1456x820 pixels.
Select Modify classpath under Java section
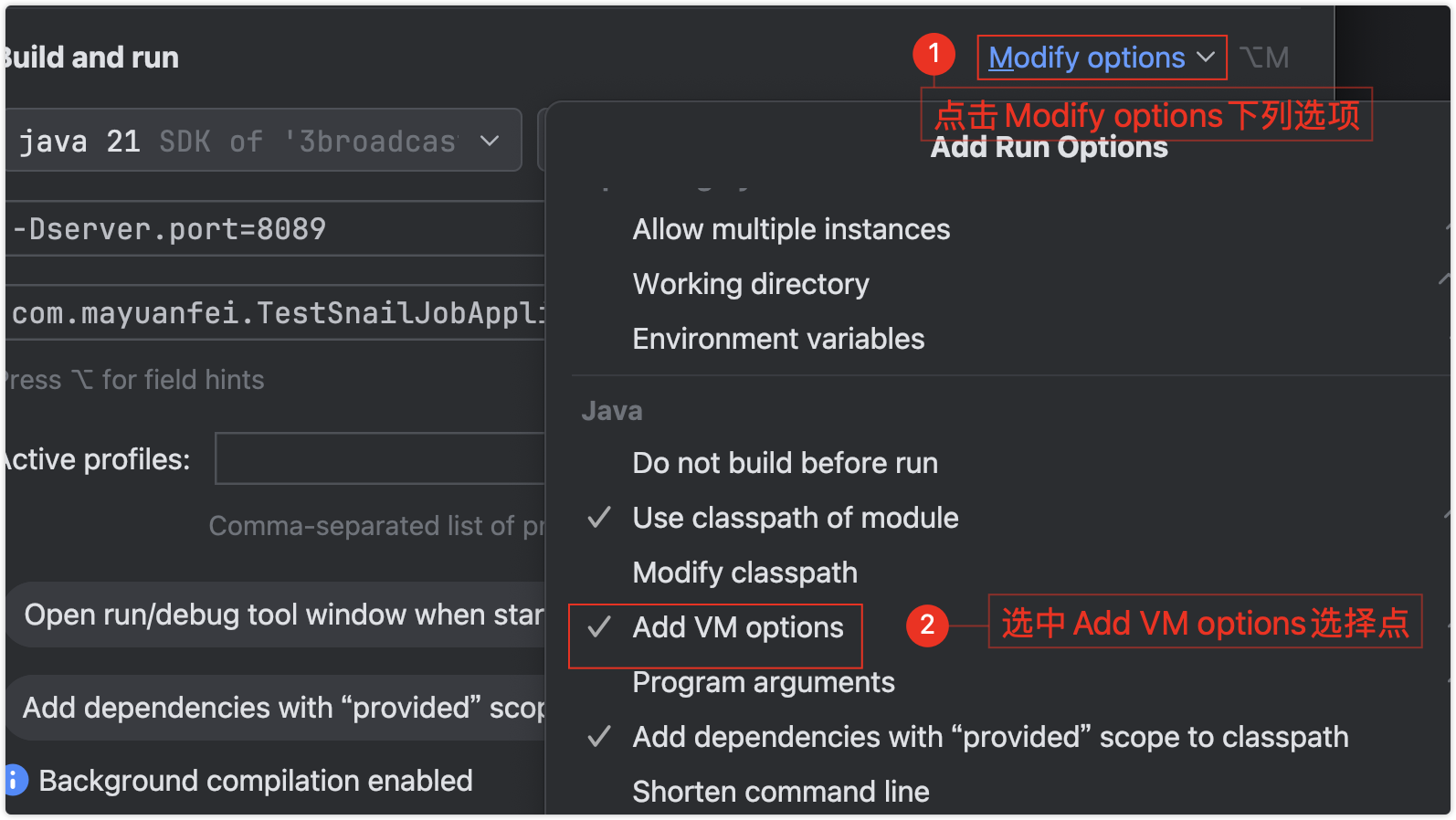pyautogui.click(x=744, y=573)
